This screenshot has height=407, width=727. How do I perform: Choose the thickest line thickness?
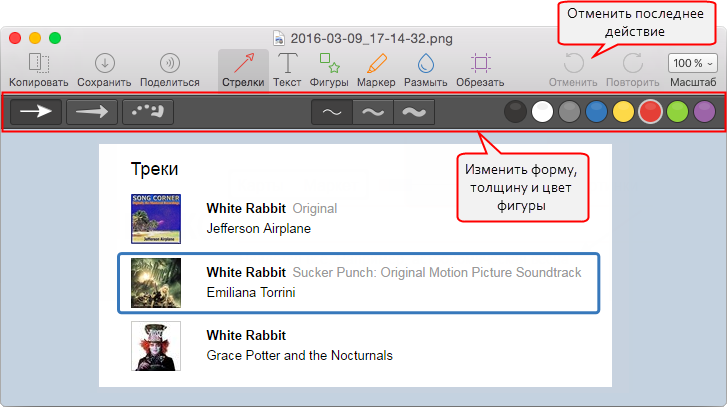click(x=414, y=113)
